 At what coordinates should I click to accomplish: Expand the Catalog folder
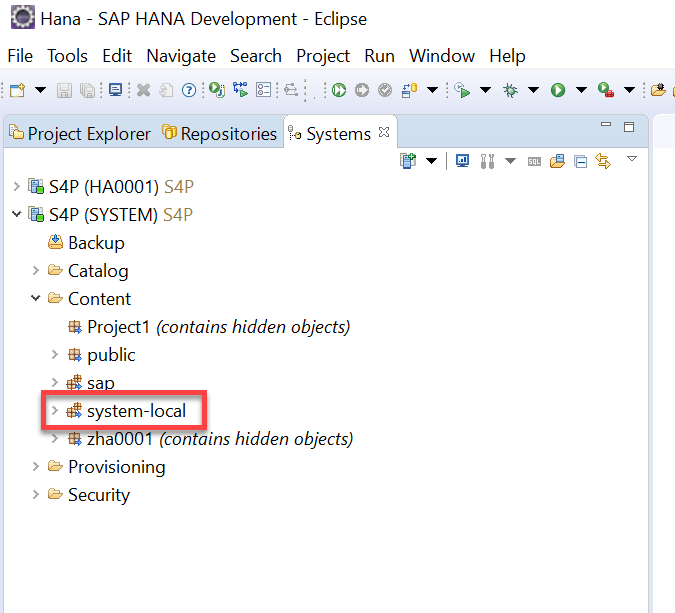point(36,270)
